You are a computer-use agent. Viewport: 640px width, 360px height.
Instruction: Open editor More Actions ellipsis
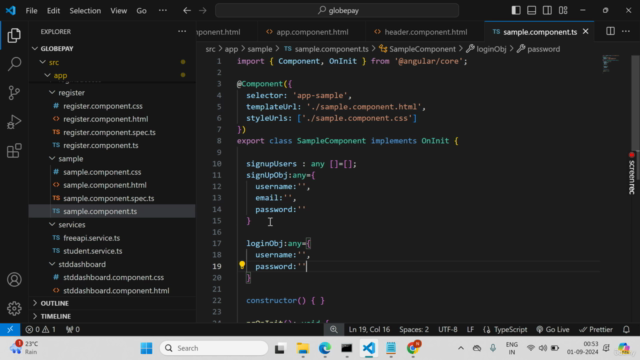(x=626, y=31)
